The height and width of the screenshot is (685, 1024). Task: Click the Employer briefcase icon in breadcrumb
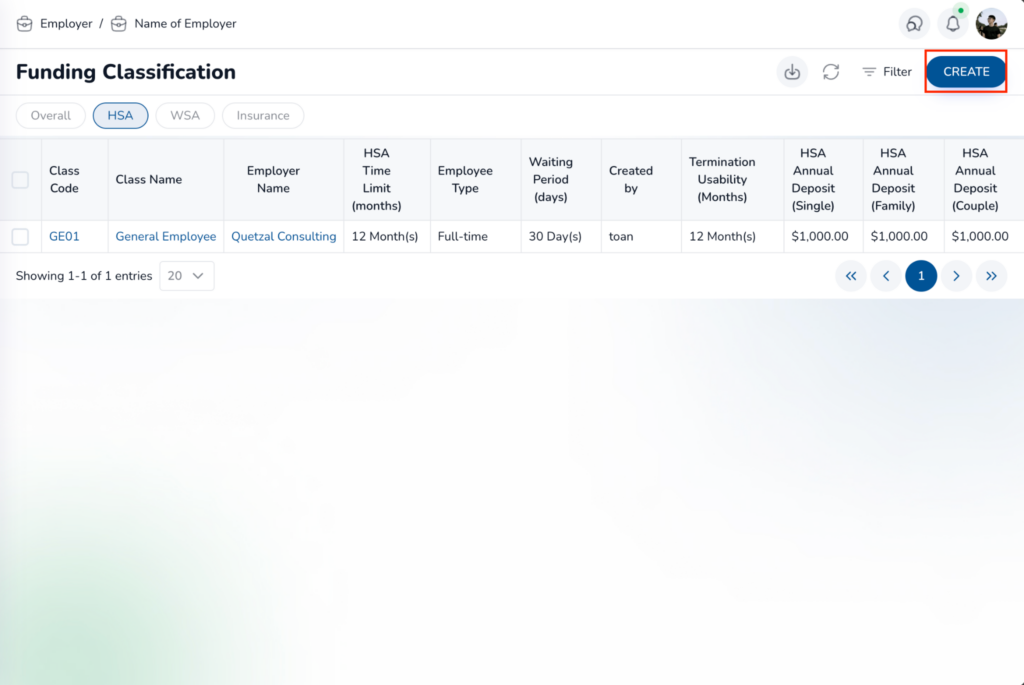click(24, 24)
